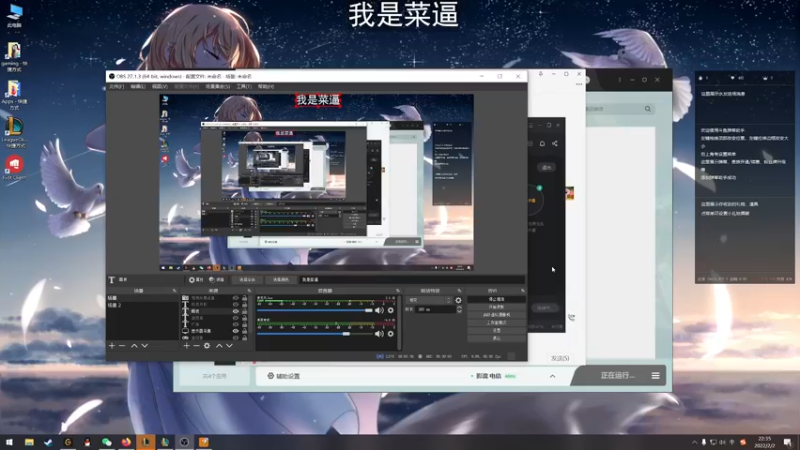Open the hamburger menu beside 正在运行
Screen dimensions: 800x450
pos(656,376)
